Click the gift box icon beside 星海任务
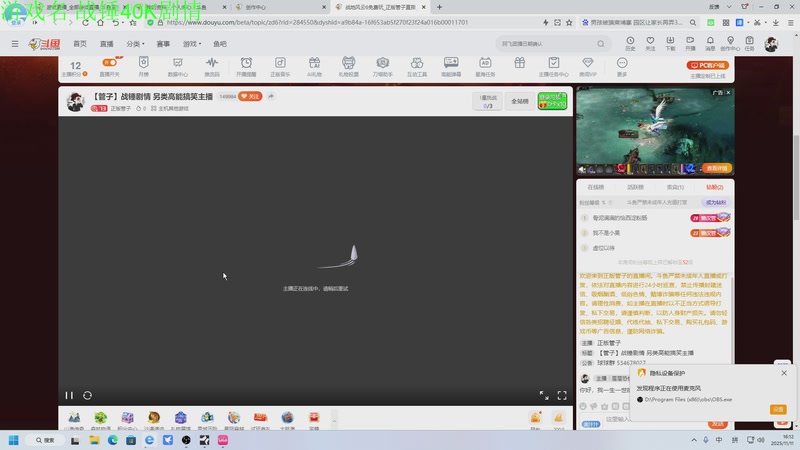The height and width of the screenshot is (450, 800). [x=519, y=63]
